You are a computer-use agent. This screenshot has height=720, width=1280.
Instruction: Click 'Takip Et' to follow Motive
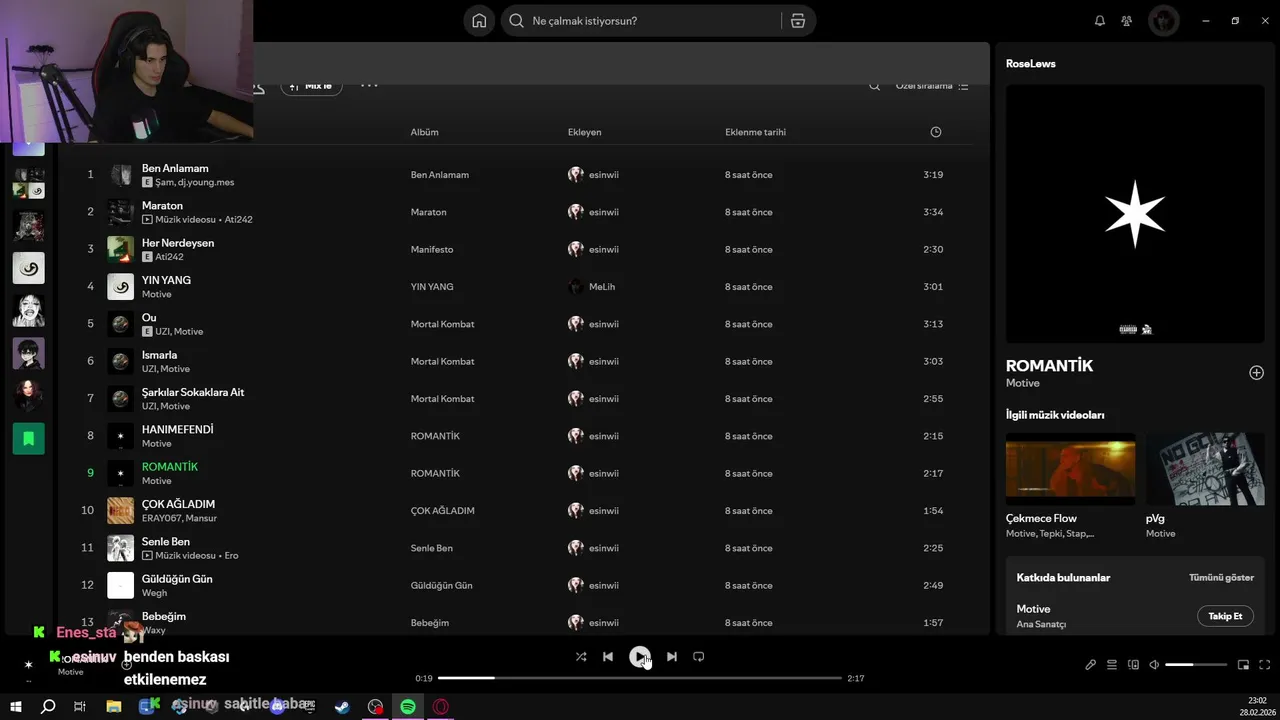(1225, 616)
